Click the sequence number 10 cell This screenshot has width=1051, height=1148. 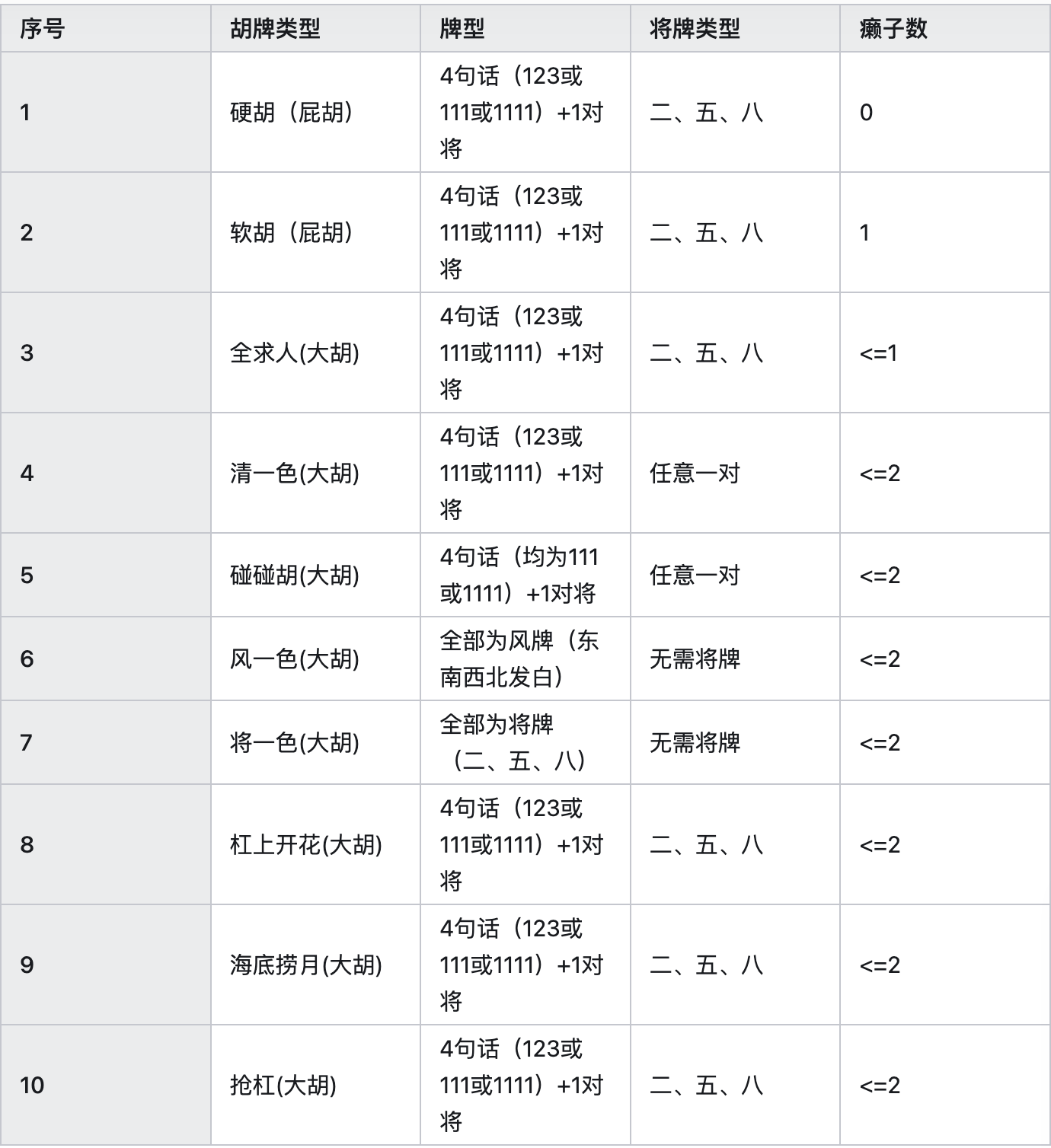pyautogui.click(x=106, y=1085)
